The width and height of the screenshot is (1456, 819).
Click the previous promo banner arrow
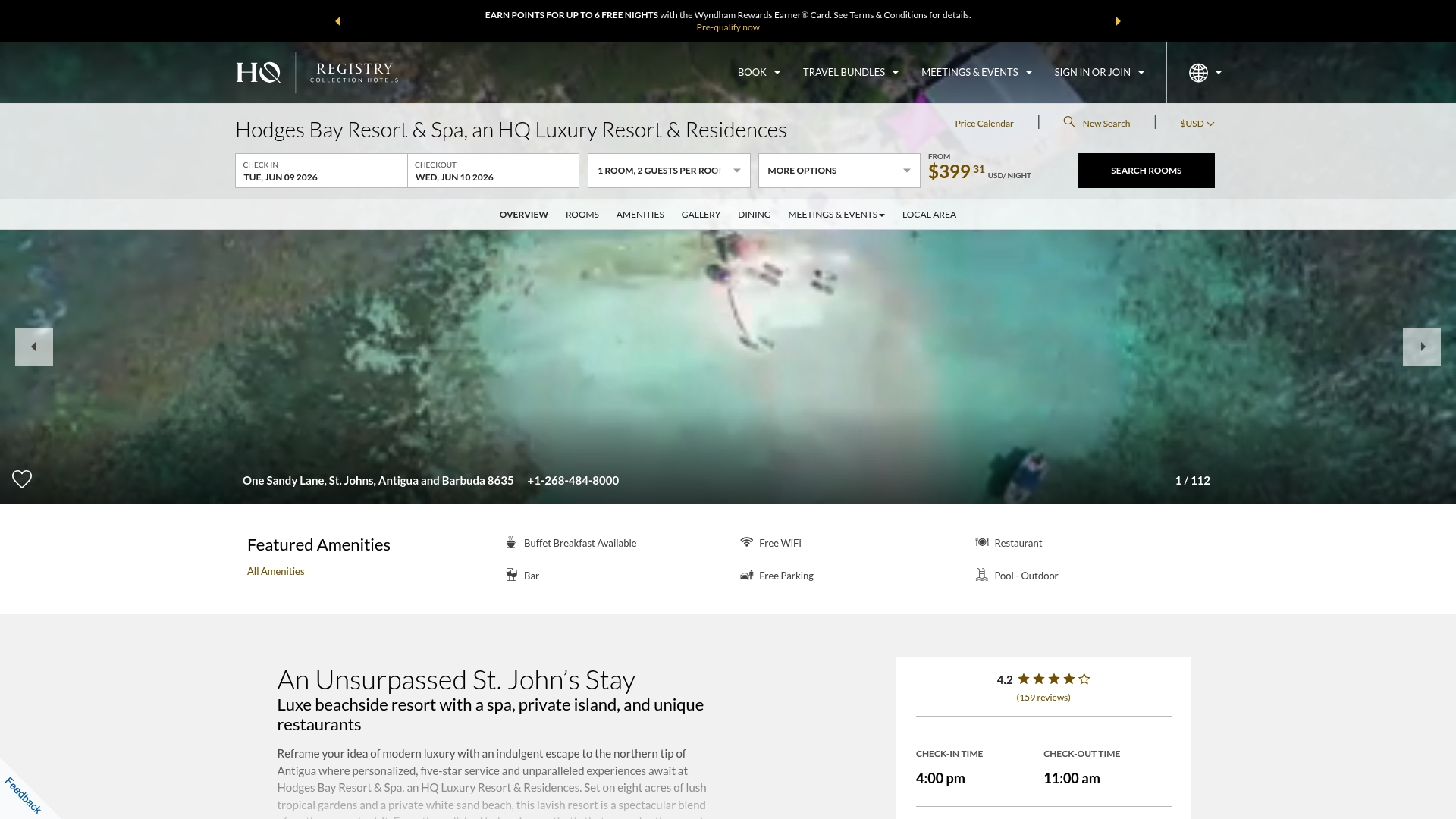[337, 21]
